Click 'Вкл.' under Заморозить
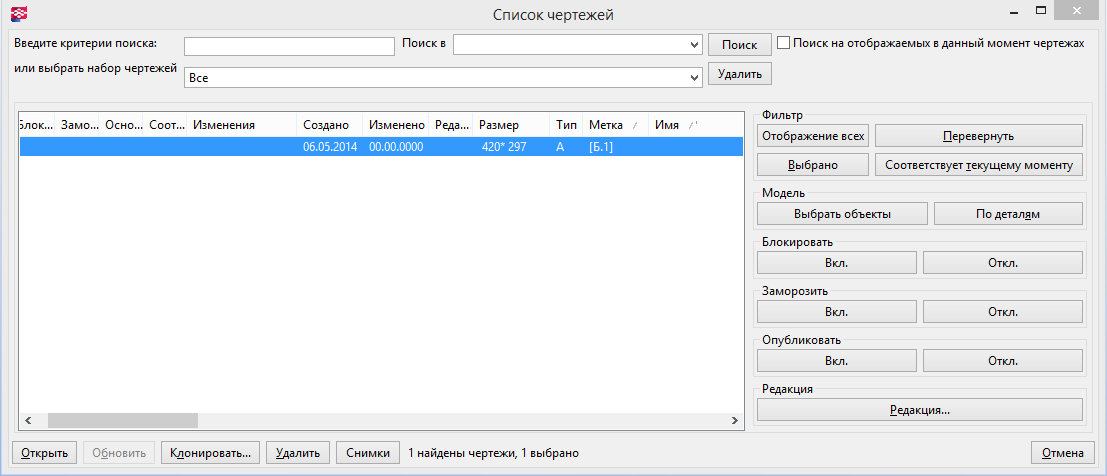Image resolution: width=1107 pixels, height=476 pixels. [837, 311]
